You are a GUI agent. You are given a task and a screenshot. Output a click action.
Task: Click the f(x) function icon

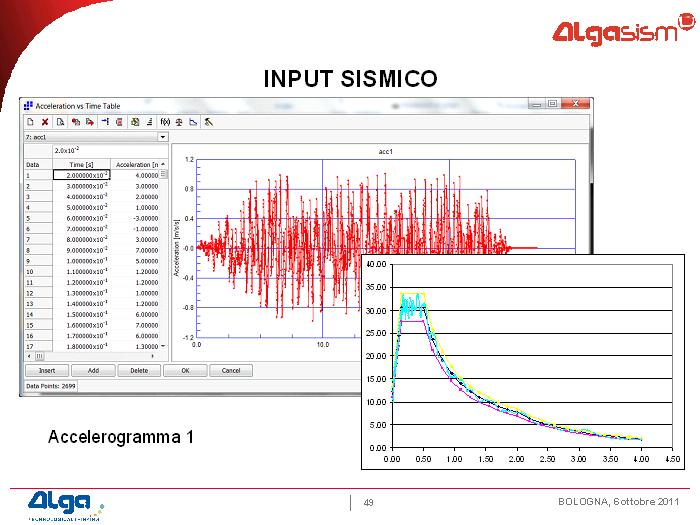tap(165, 121)
